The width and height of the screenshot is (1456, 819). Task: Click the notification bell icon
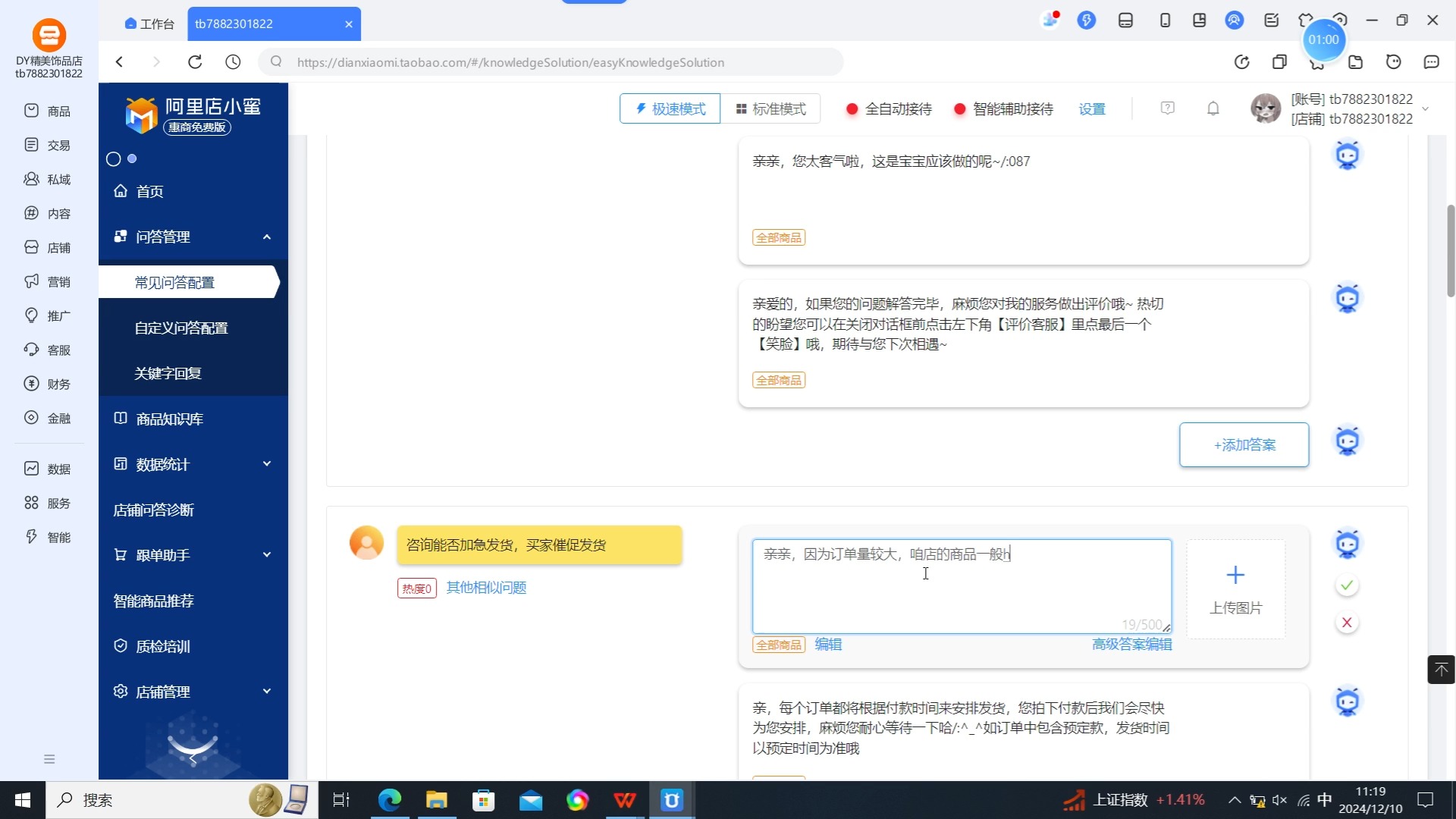(x=1213, y=108)
